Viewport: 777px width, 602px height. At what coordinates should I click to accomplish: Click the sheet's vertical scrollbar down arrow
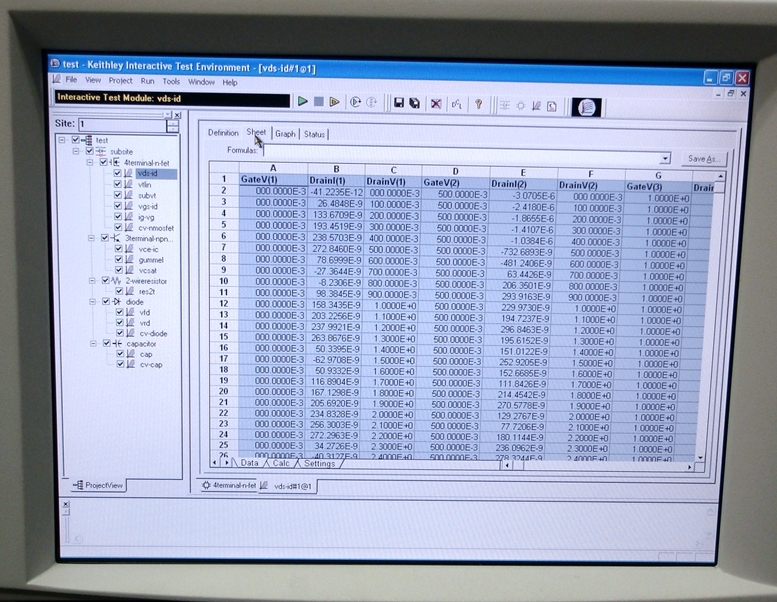[700, 457]
